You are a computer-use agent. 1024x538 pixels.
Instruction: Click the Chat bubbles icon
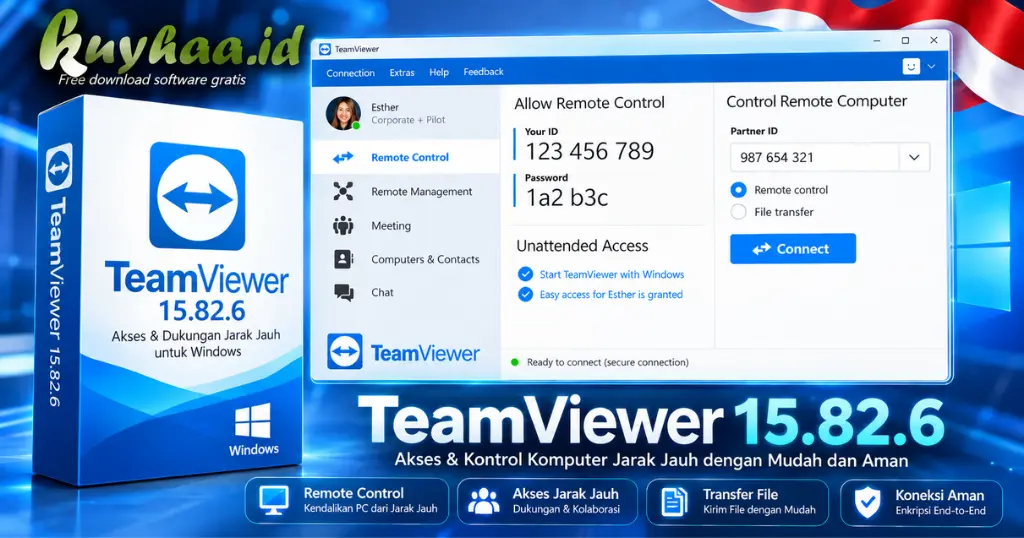coord(344,293)
